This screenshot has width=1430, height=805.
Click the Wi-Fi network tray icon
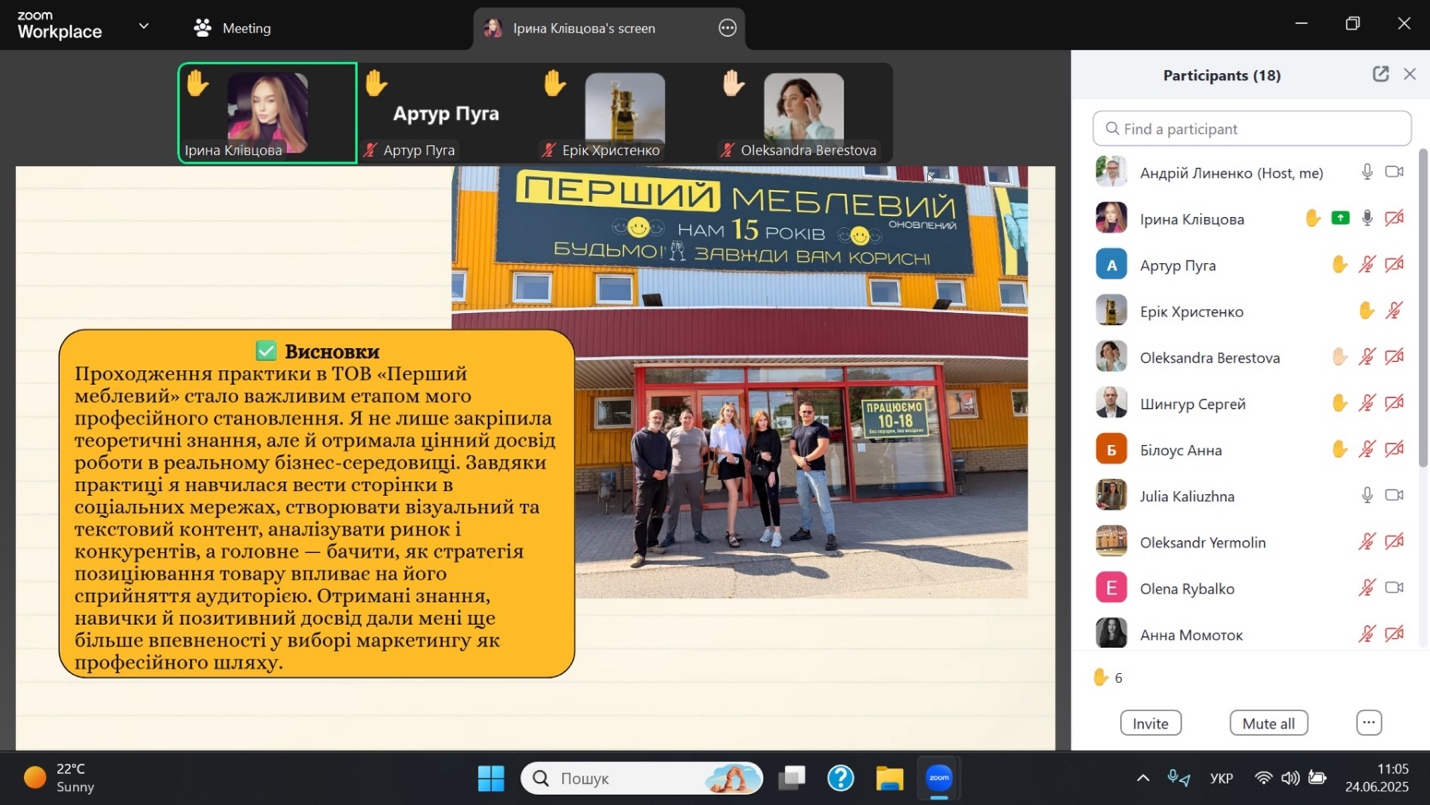click(1264, 778)
